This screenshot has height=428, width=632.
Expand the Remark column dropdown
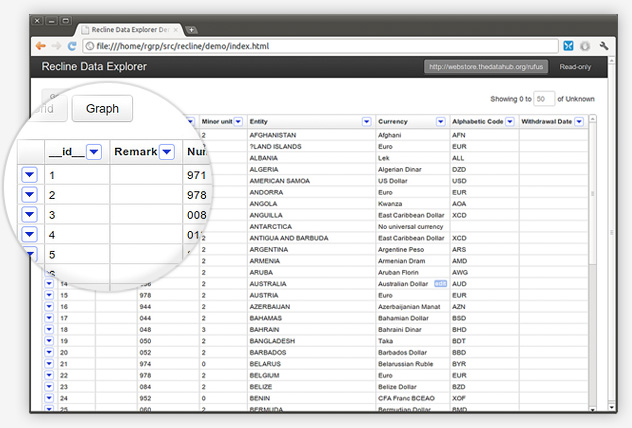166,151
